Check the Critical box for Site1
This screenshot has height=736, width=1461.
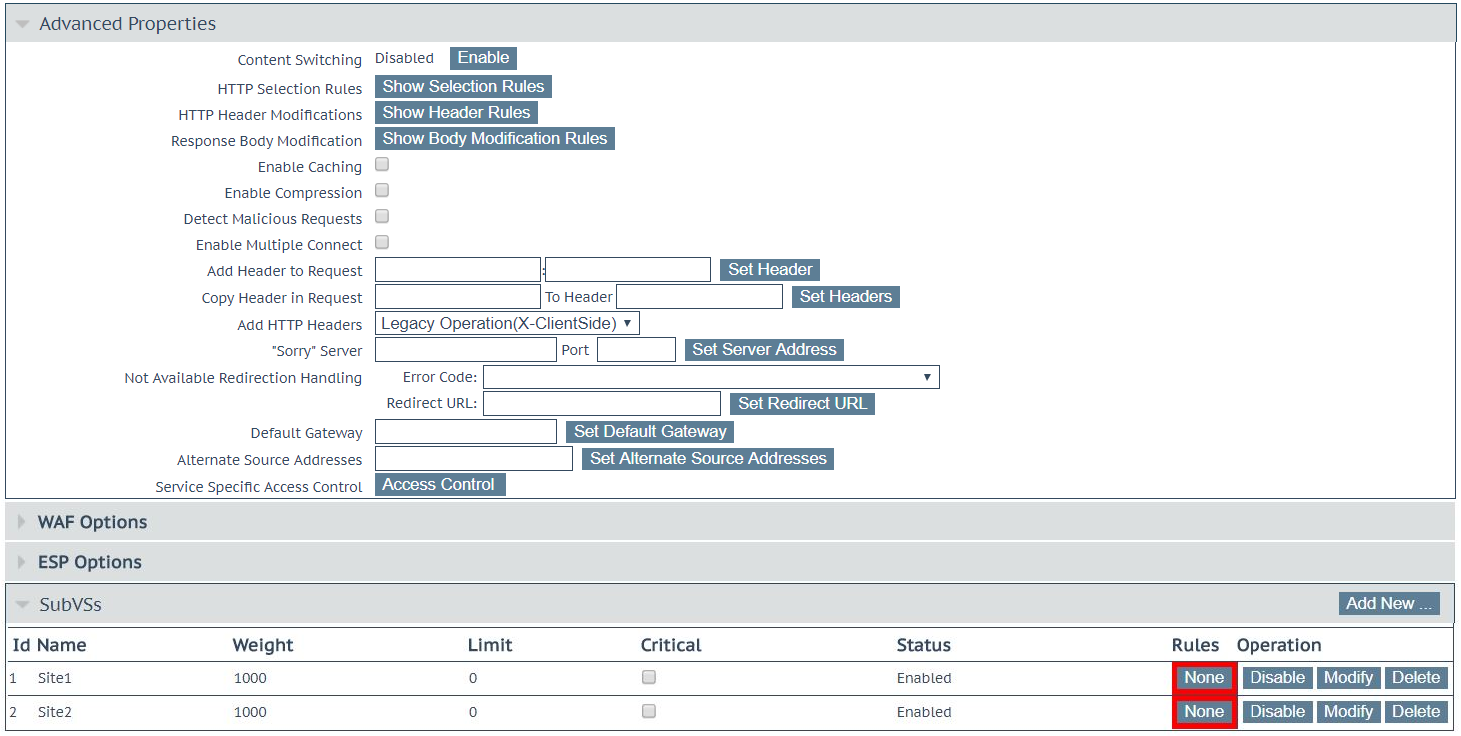649,677
